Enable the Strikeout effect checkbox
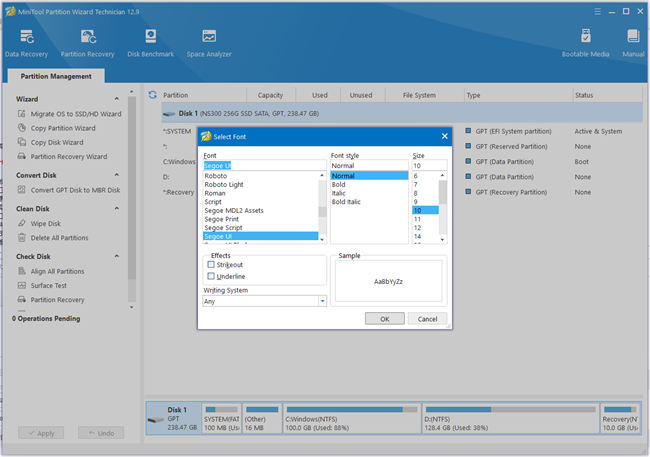Viewport: 650px width, 457px height. (x=211, y=264)
